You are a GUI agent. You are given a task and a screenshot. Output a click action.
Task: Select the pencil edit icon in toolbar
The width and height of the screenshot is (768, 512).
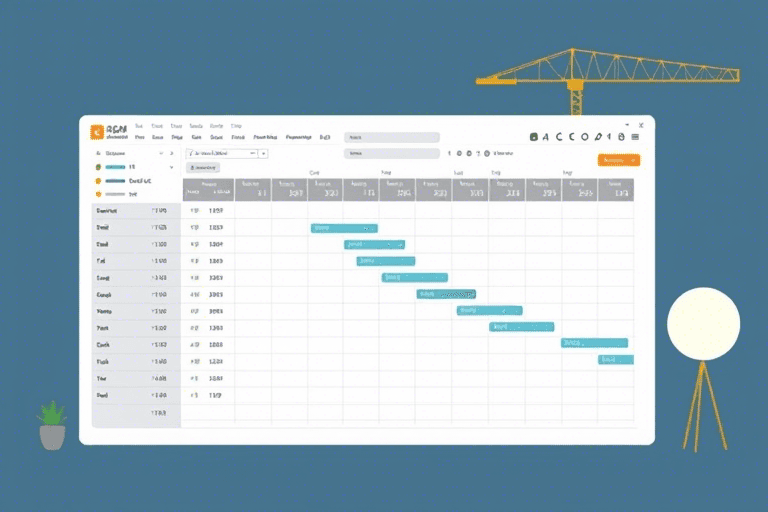pos(597,136)
